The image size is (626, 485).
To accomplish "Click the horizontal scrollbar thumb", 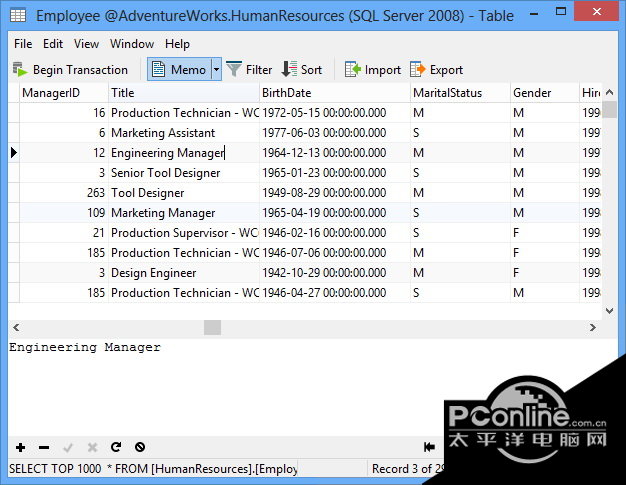I will coord(212,328).
